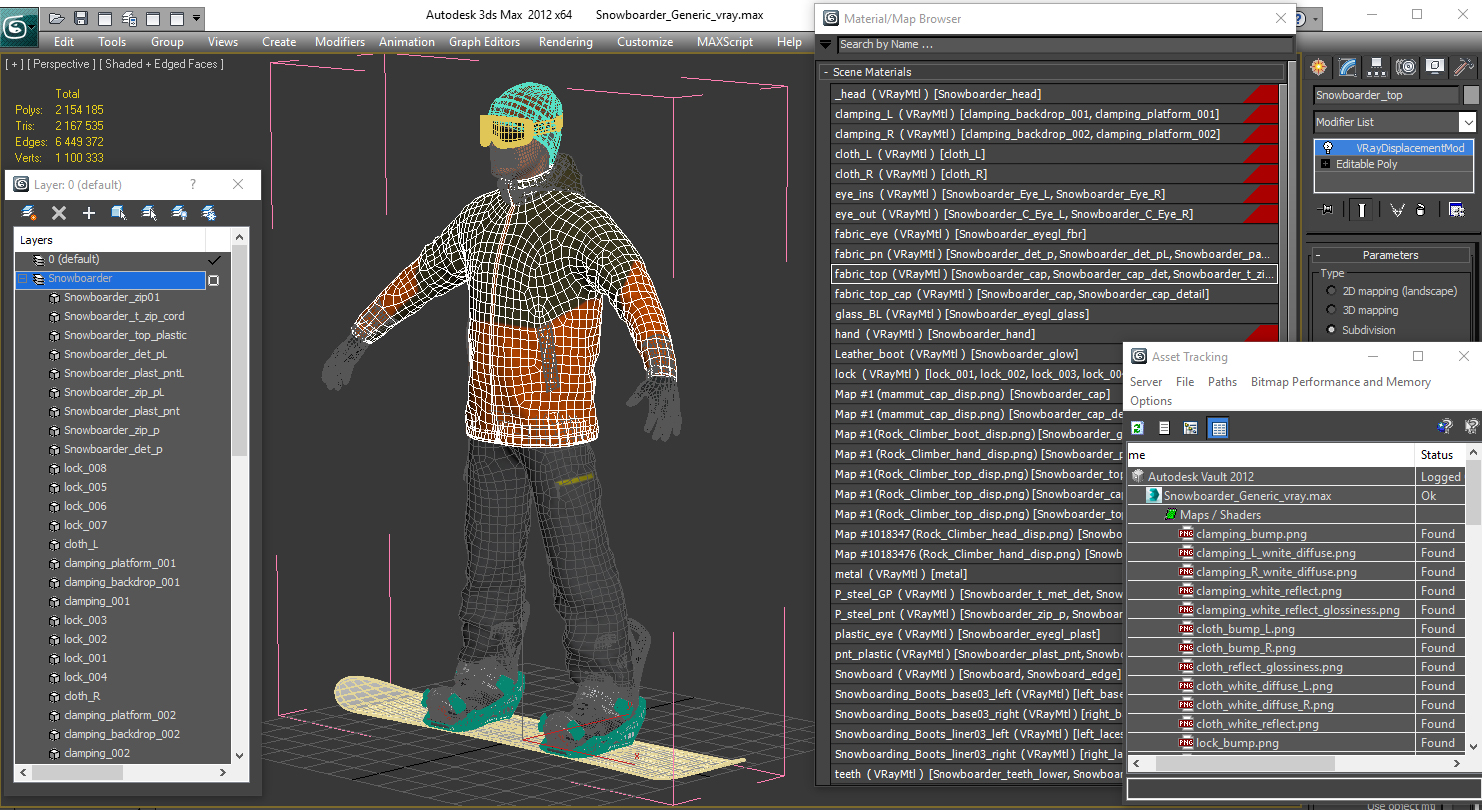1482x810 pixels.
Task: Toggle VRayDisplacementMod lightbulb on/off
Action: [x=1327, y=147]
